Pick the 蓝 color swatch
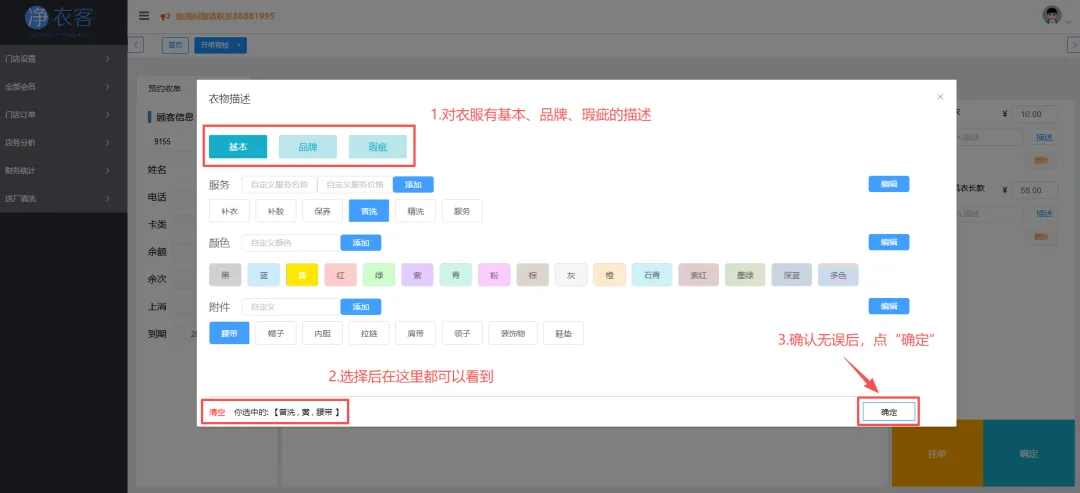 tap(264, 275)
